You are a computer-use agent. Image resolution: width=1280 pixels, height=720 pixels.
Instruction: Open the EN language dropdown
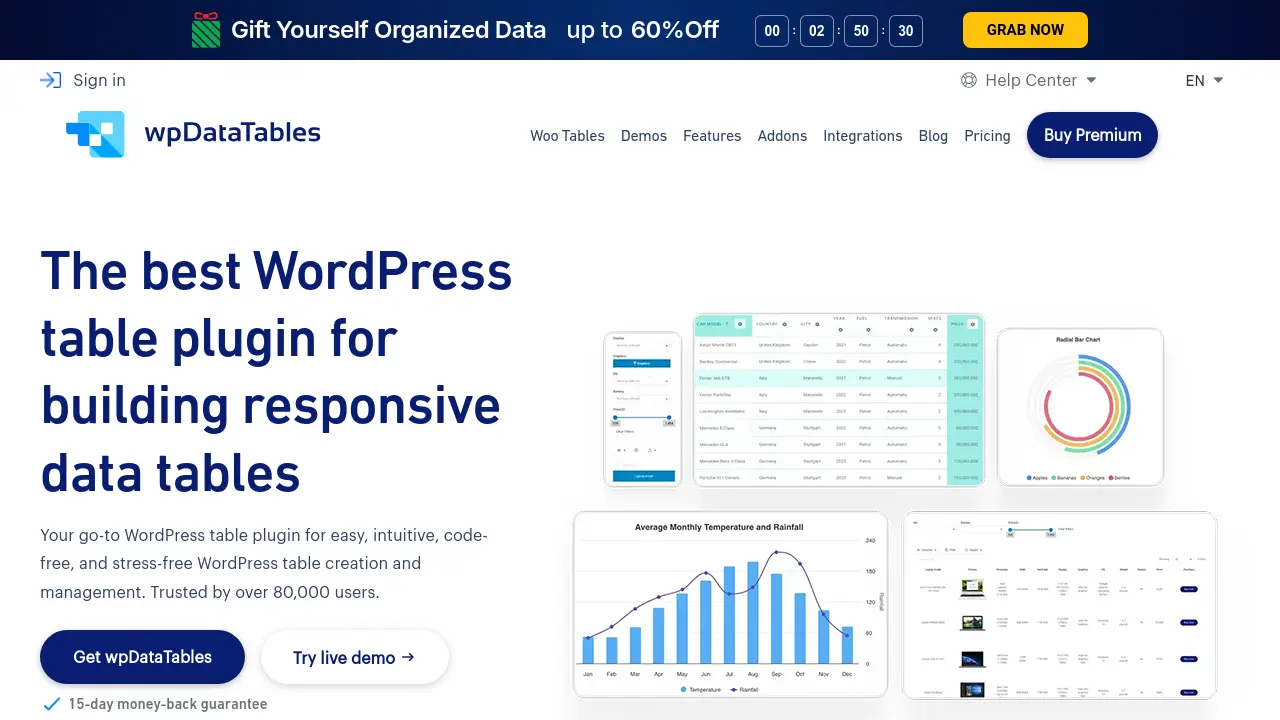tap(1204, 80)
